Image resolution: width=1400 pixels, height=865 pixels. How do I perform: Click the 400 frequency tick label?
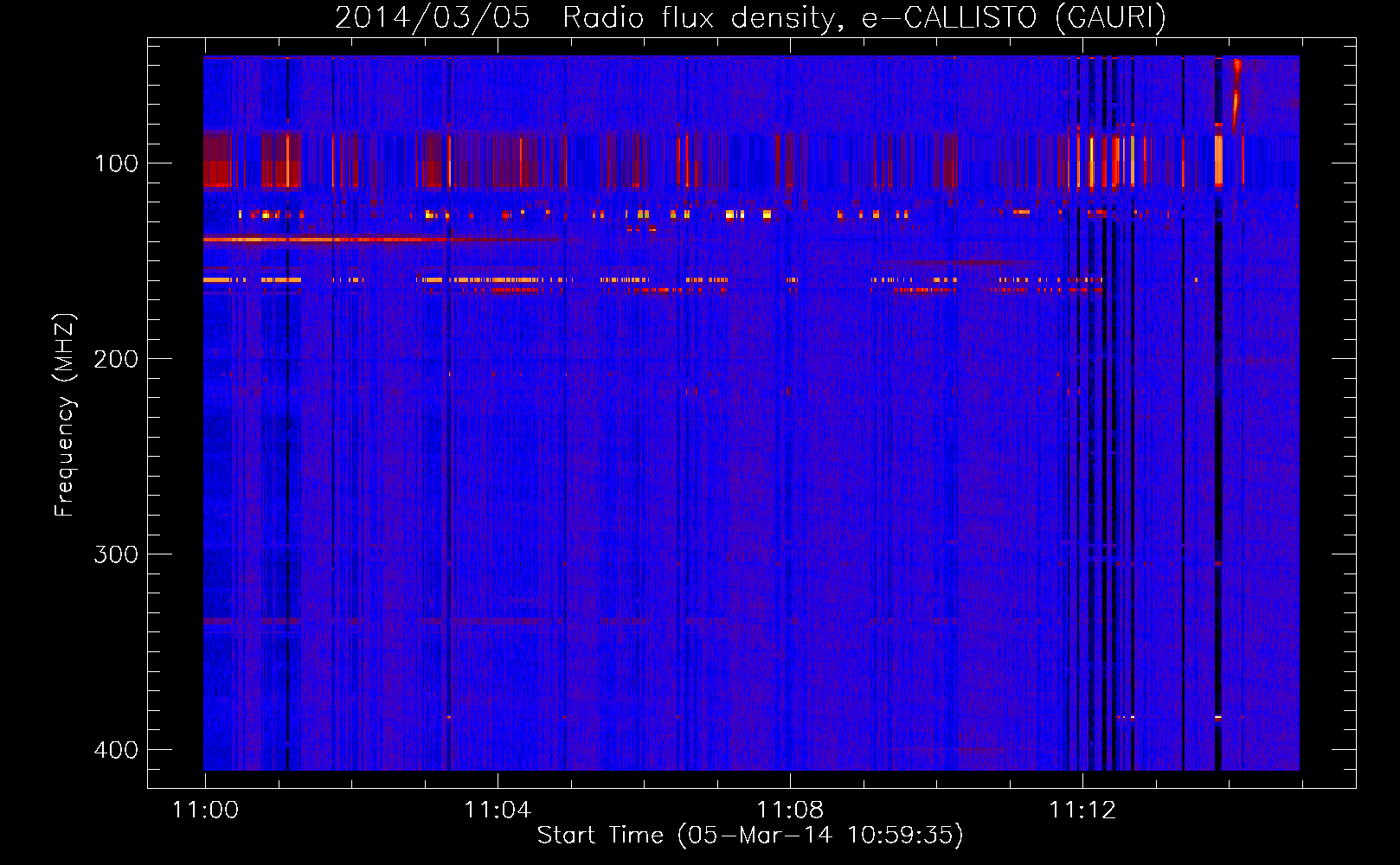pos(116,750)
